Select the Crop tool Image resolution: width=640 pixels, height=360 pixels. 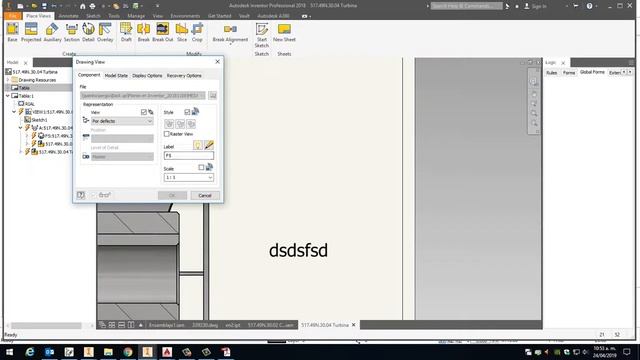(197, 32)
